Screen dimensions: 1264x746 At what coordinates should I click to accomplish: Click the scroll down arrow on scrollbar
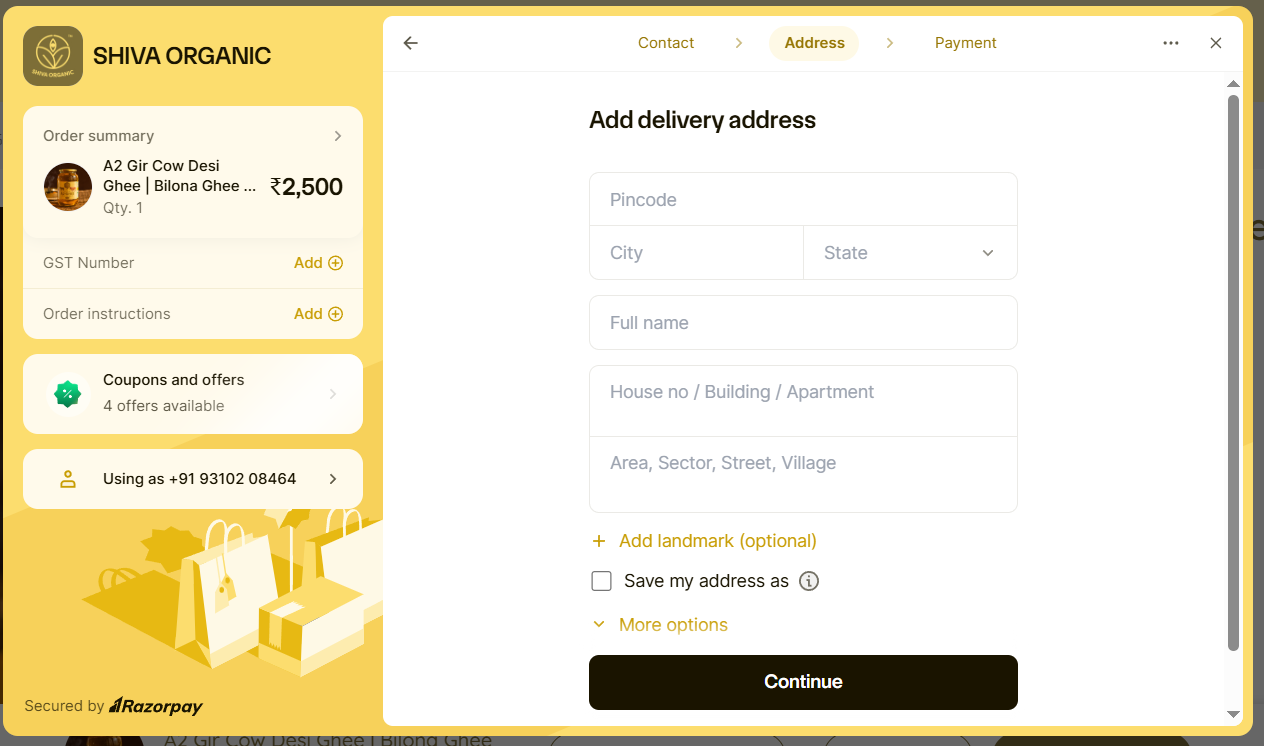[x=1233, y=714]
